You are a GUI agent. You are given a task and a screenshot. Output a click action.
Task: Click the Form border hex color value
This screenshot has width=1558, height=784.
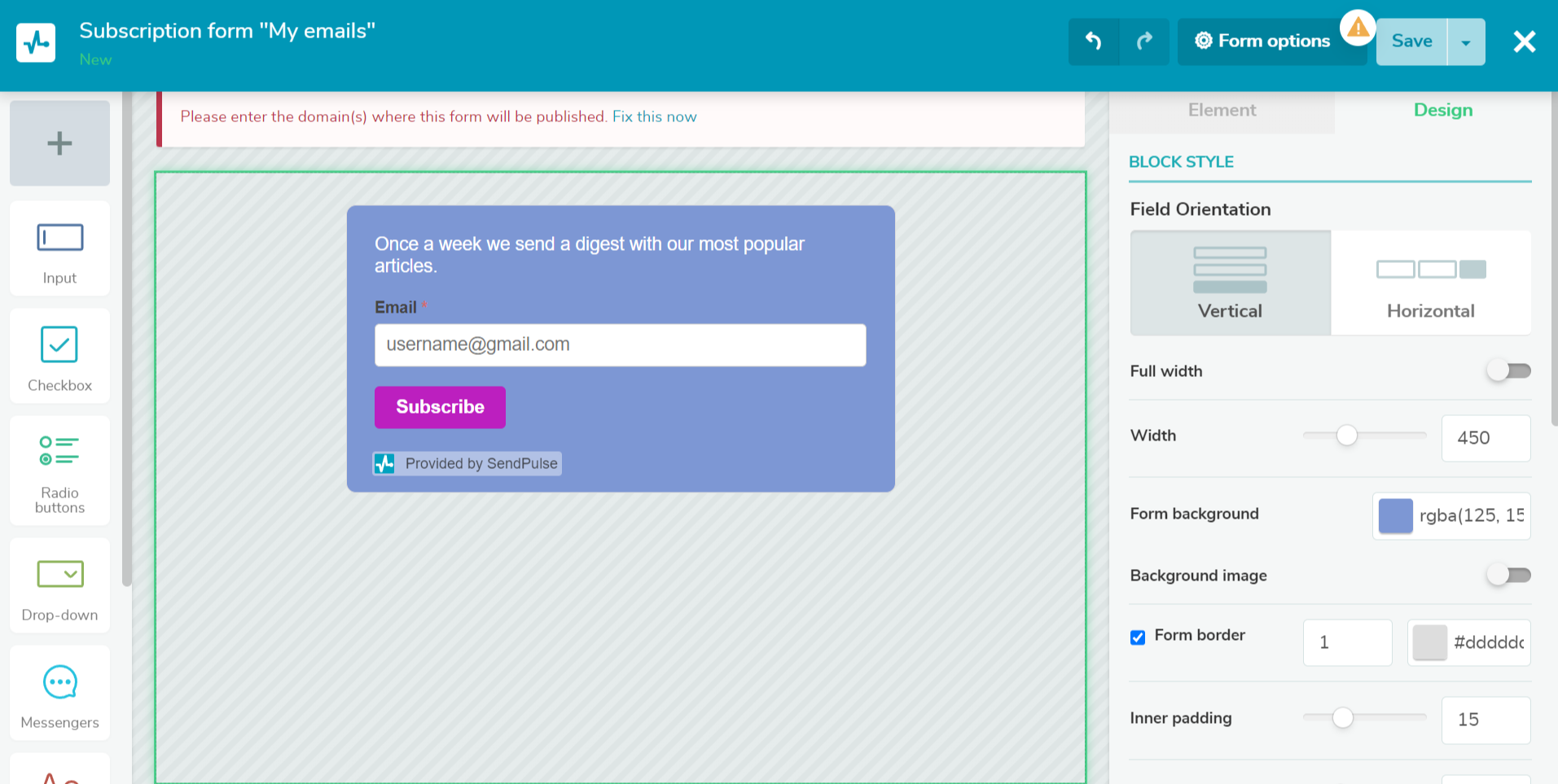click(1489, 642)
